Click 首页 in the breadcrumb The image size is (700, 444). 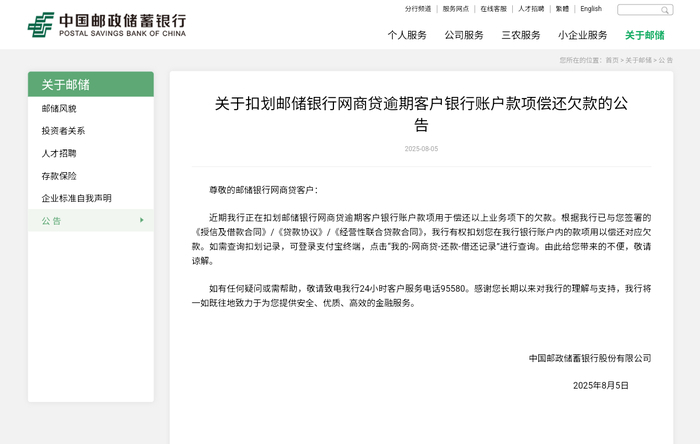pos(612,60)
